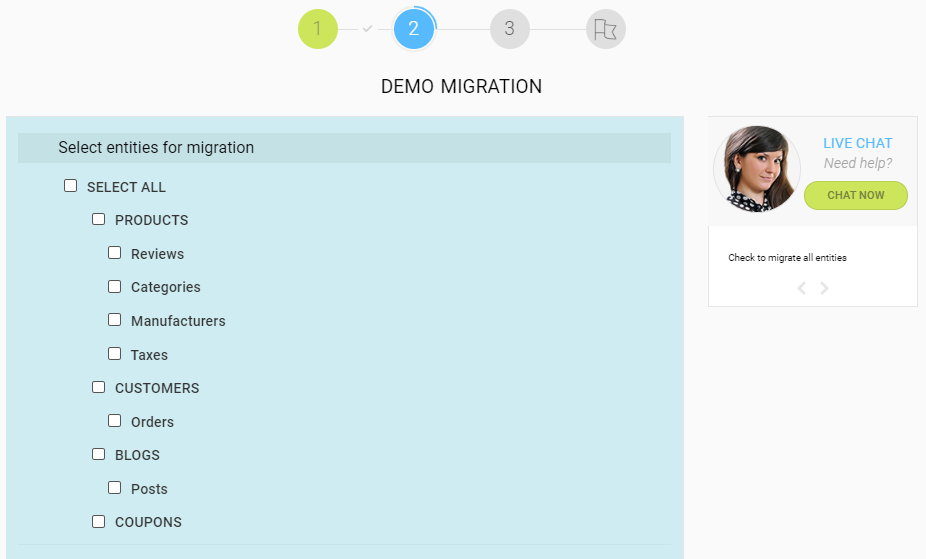Enable the PRODUCTS checkbox
Image resolution: width=926 pixels, height=559 pixels.
pyautogui.click(x=99, y=219)
